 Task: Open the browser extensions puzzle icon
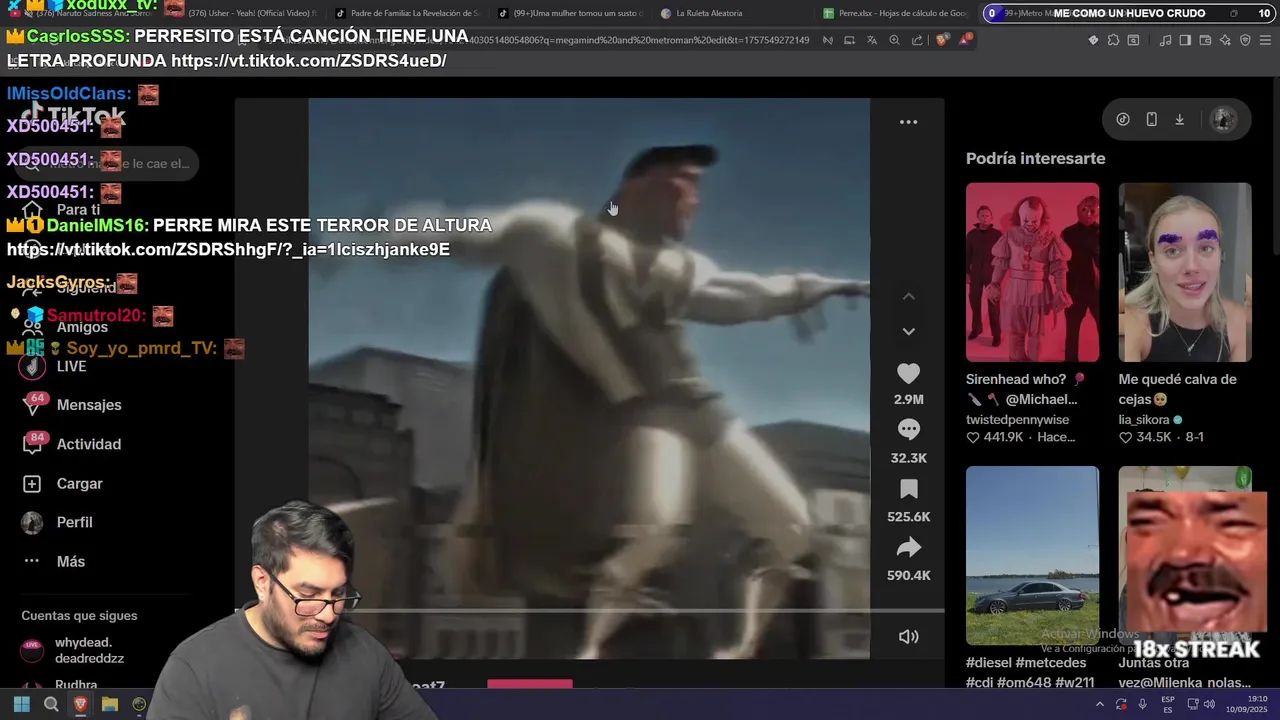[1113, 40]
